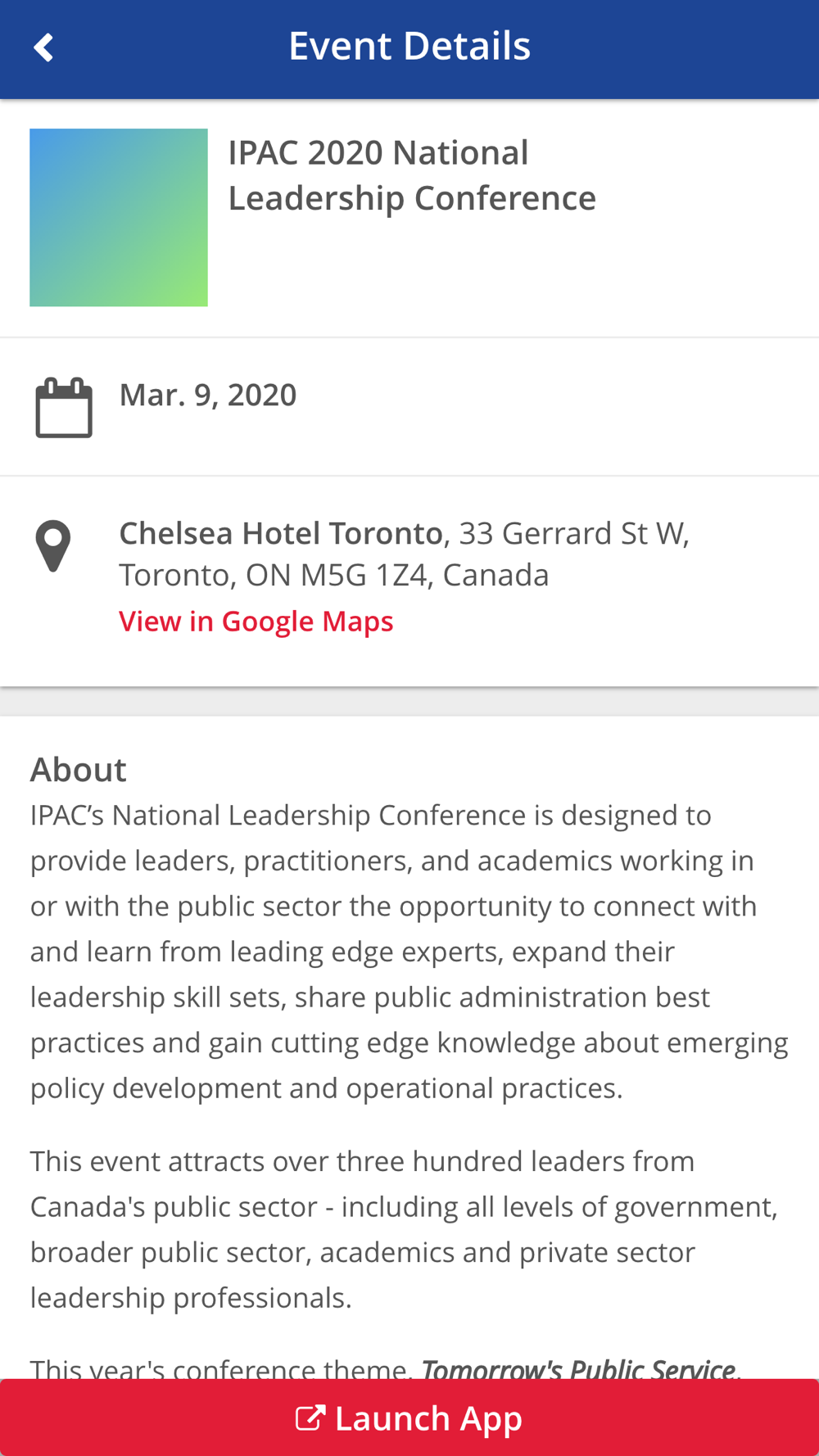Viewport: 819px width, 1456px height.
Task: Select the IPAC 2020 National Leadership Conference title
Action: (411, 175)
